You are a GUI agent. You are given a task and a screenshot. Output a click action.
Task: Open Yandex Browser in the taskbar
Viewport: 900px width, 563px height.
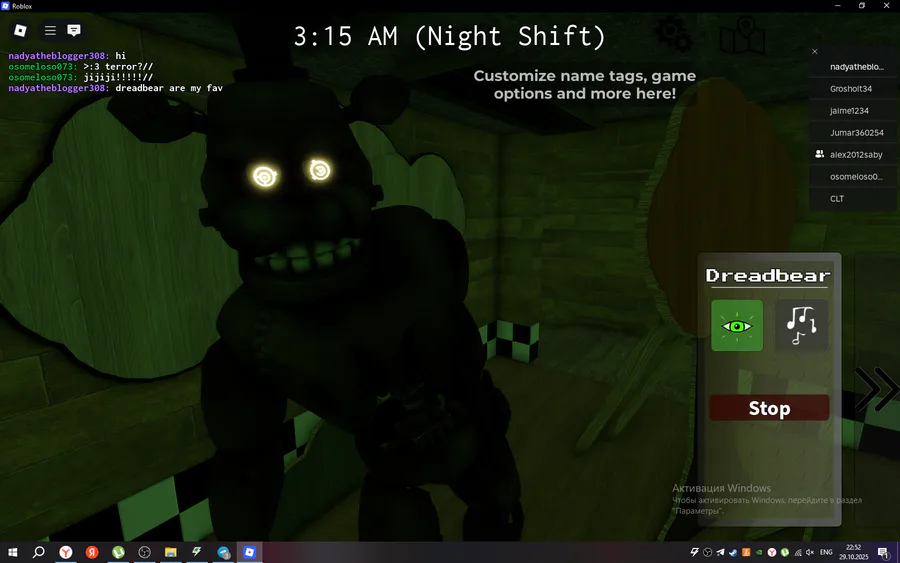(66, 552)
